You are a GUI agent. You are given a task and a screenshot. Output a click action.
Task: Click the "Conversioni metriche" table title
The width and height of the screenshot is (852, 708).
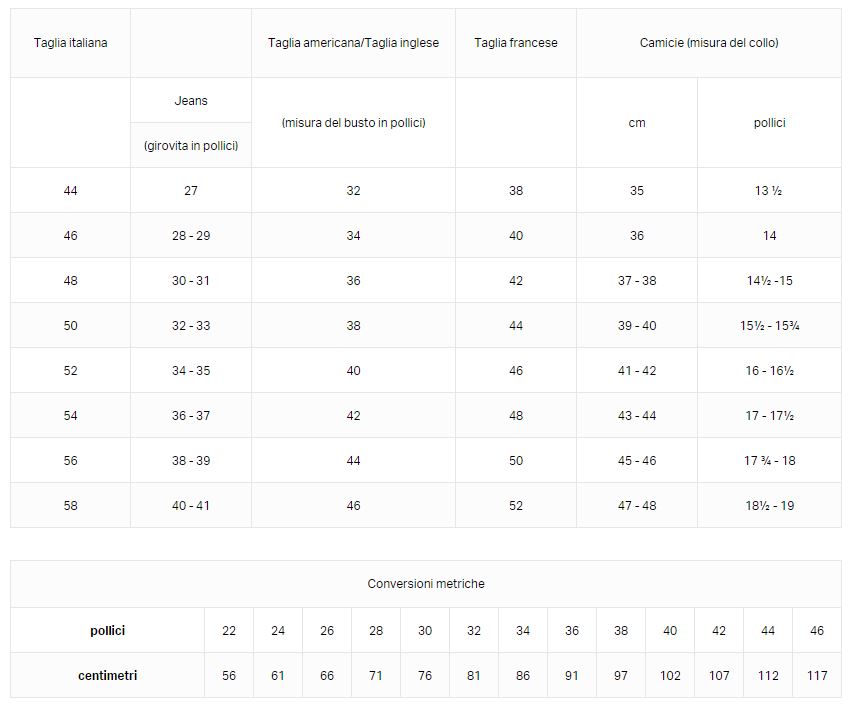point(426,584)
